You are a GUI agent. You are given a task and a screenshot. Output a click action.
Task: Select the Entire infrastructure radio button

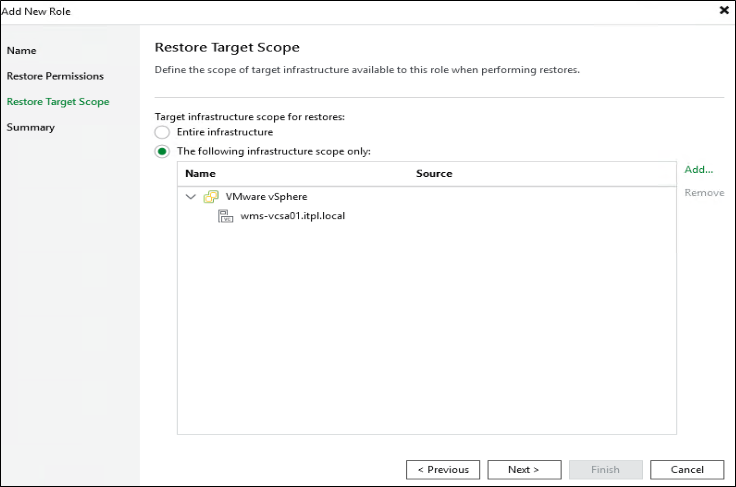tap(162, 132)
